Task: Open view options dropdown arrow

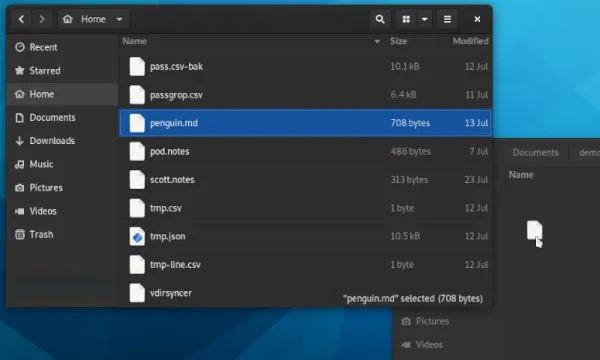Action: point(424,19)
